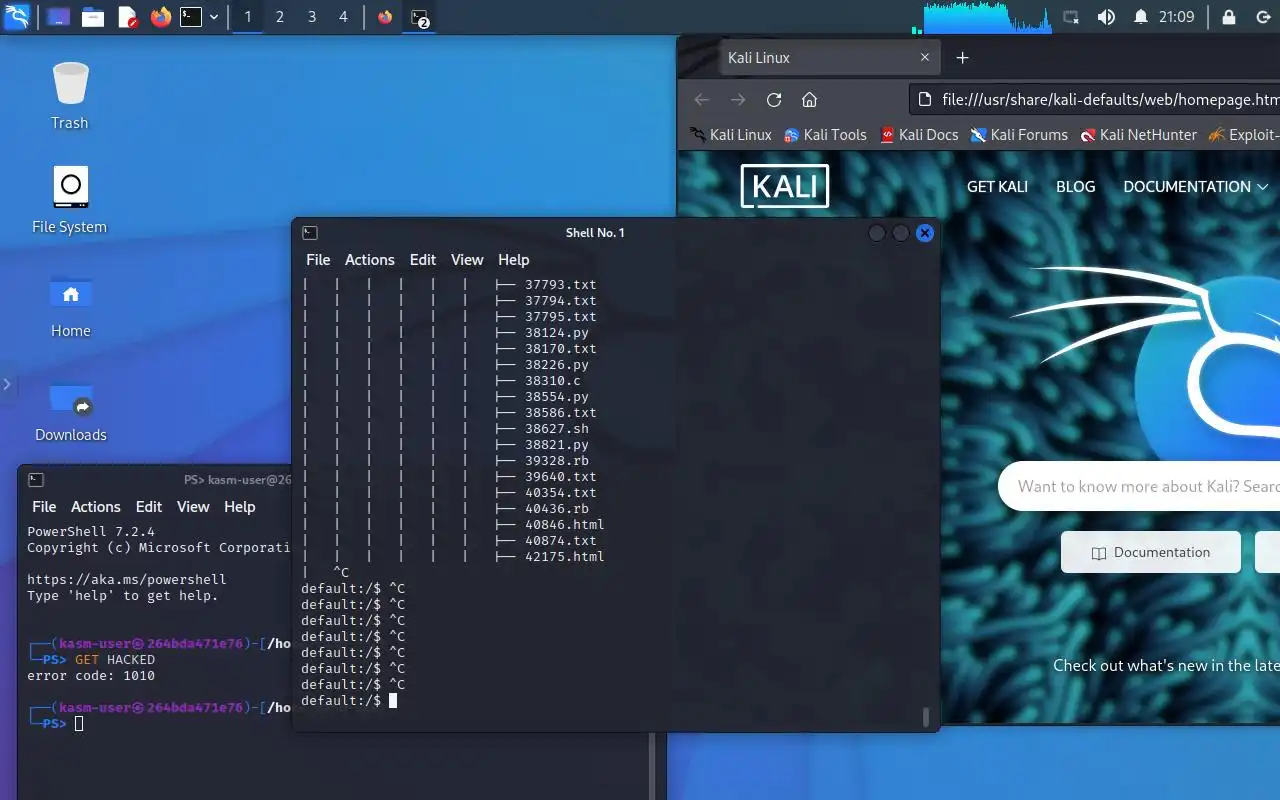Reload the page in Firefox
Image resolution: width=1280 pixels, height=800 pixels.
774,100
